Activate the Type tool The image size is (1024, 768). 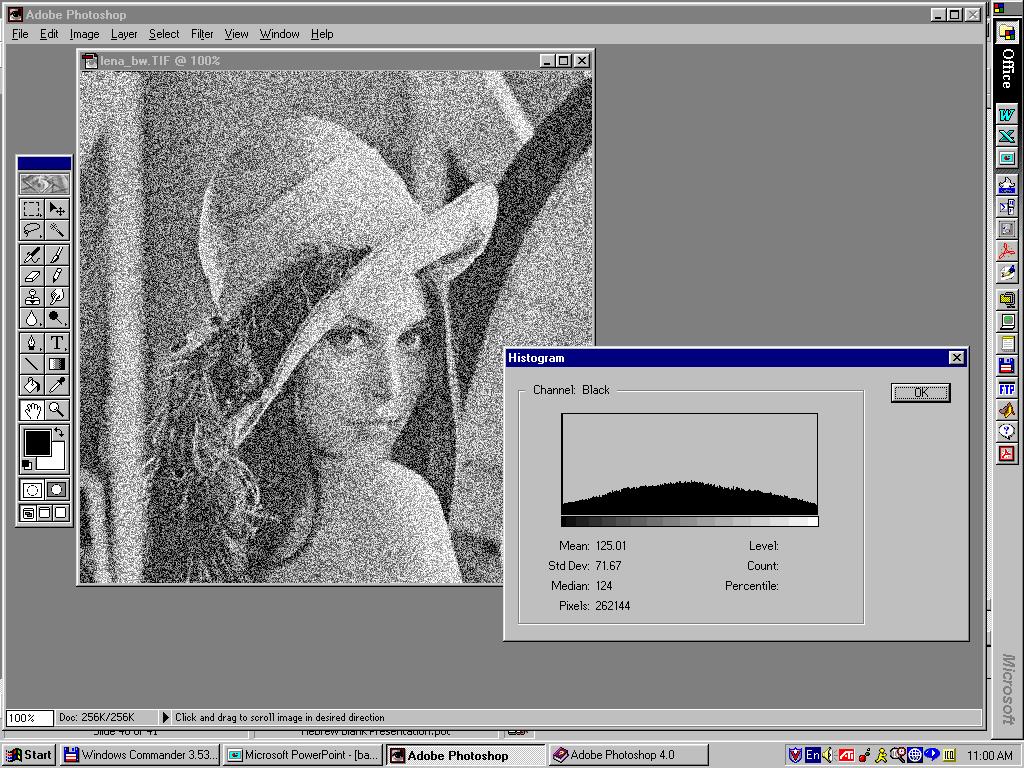pyautogui.click(x=57, y=343)
